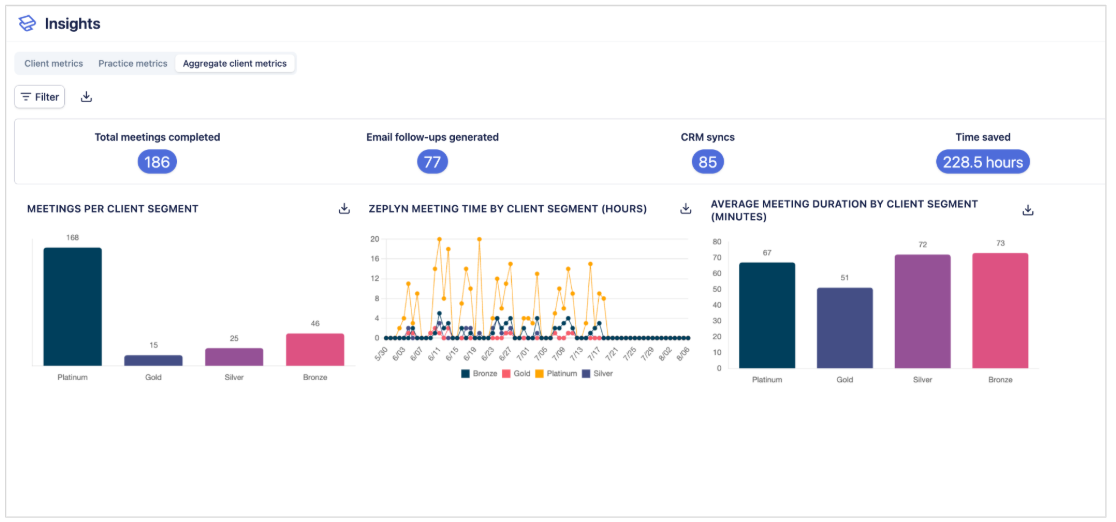1116x522 pixels.
Task: Download the Zeplyn Meeting Time chart
Action: point(686,209)
